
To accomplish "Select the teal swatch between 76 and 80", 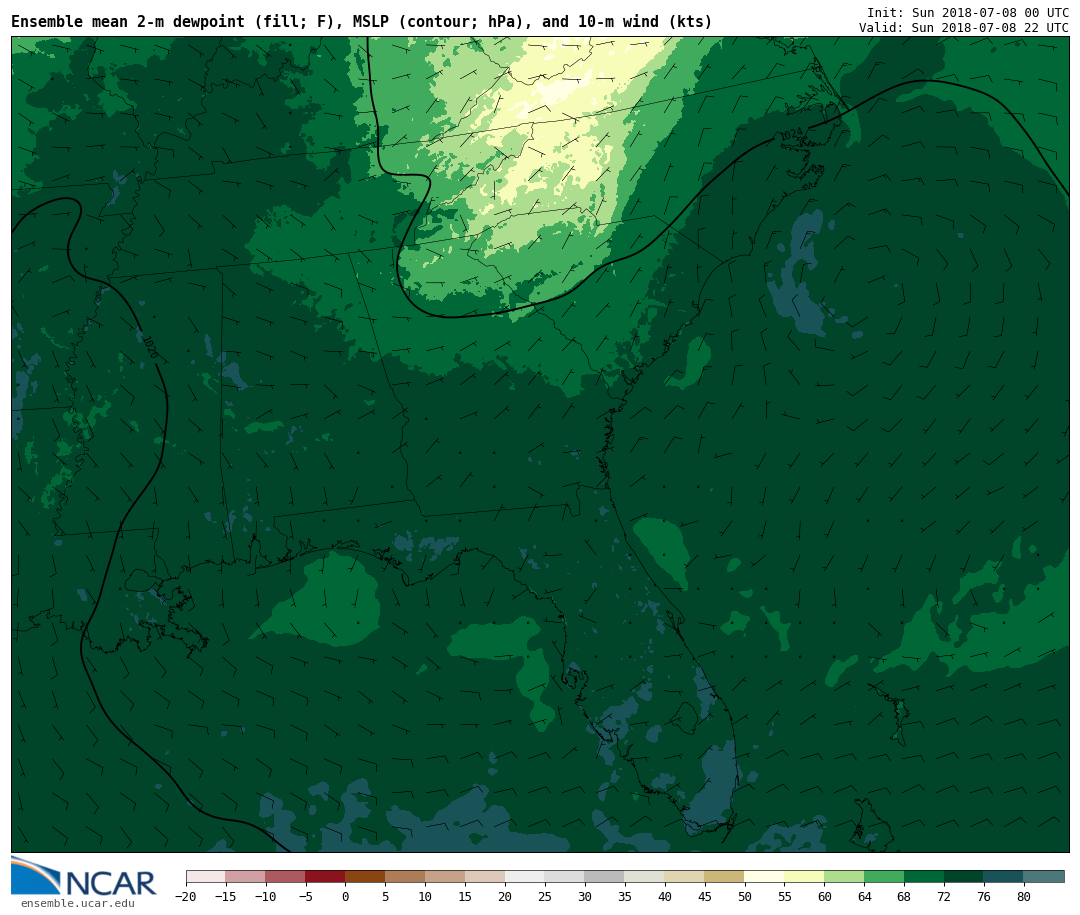I will (x=1003, y=876).
